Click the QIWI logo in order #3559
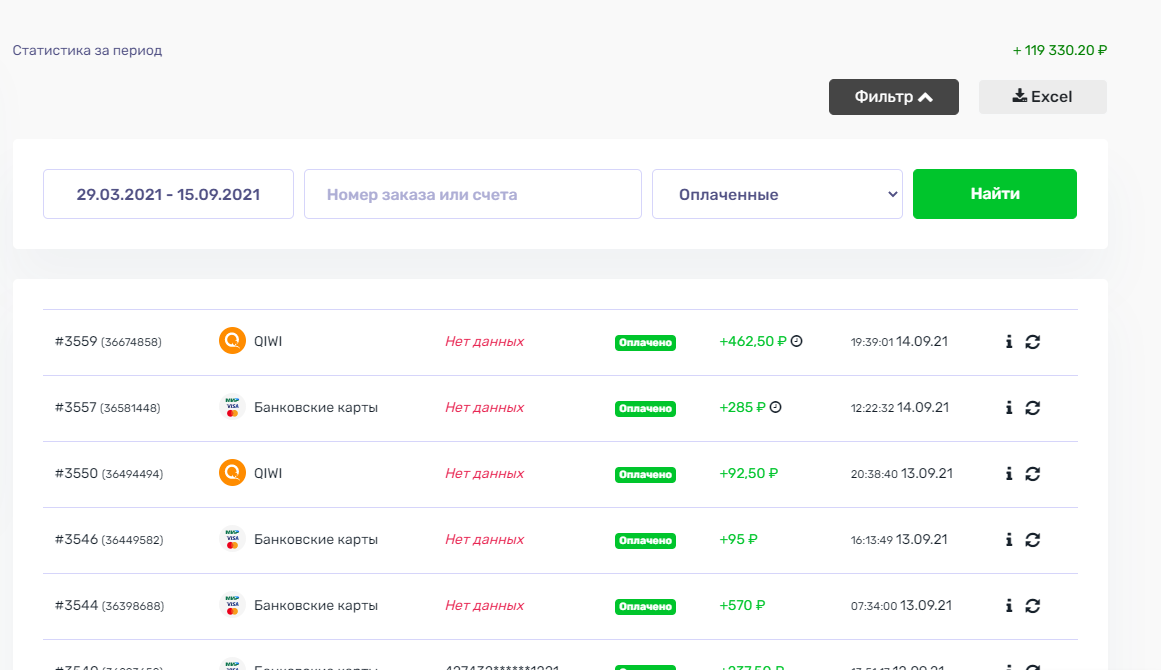This screenshot has width=1161, height=670. point(232,341)
